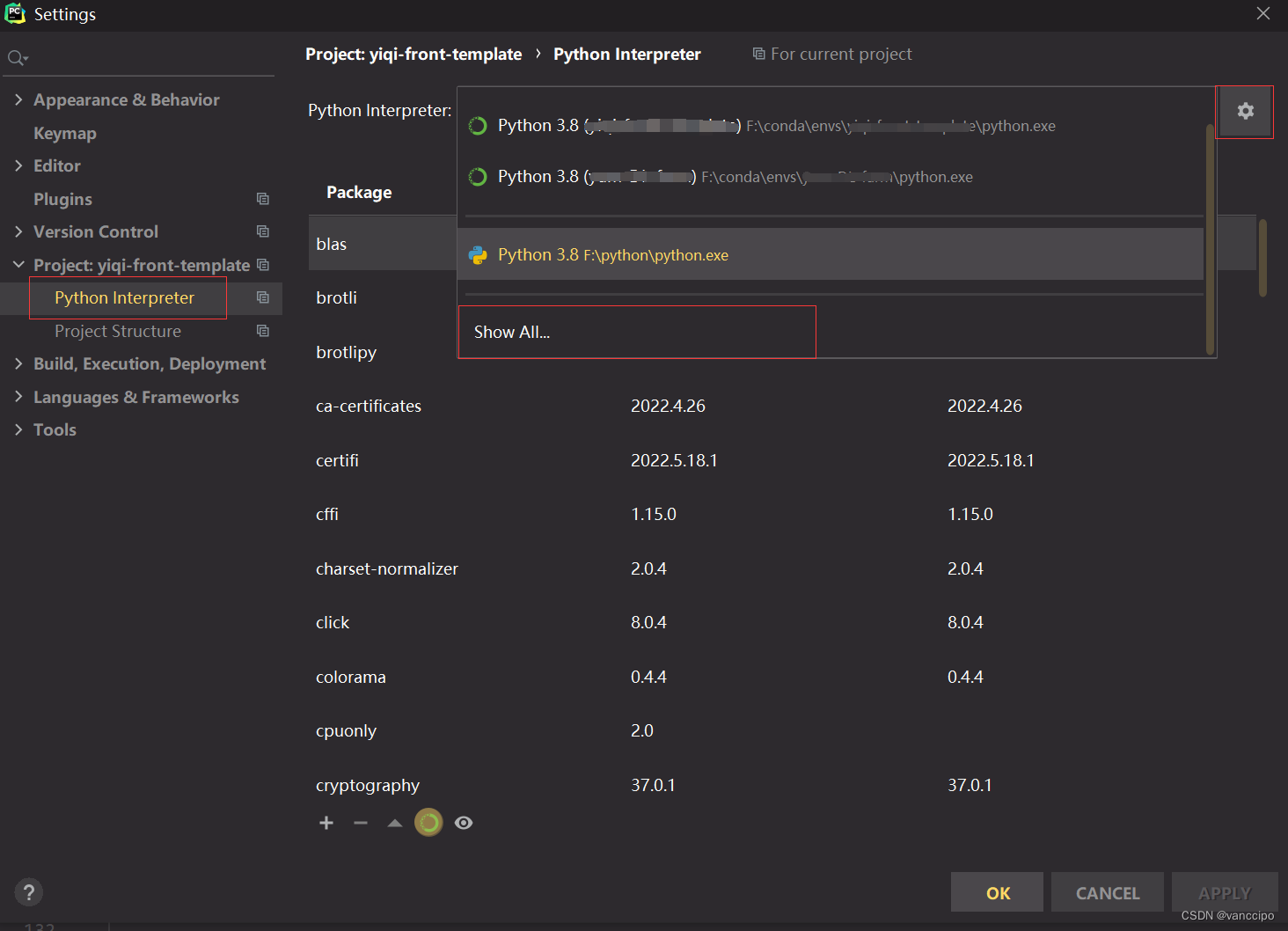The height and width of the screenshot is (931, 1288).
Task: Choose Python 3.8 F:\python\python.exe interpreter
Action: point(831,254)
